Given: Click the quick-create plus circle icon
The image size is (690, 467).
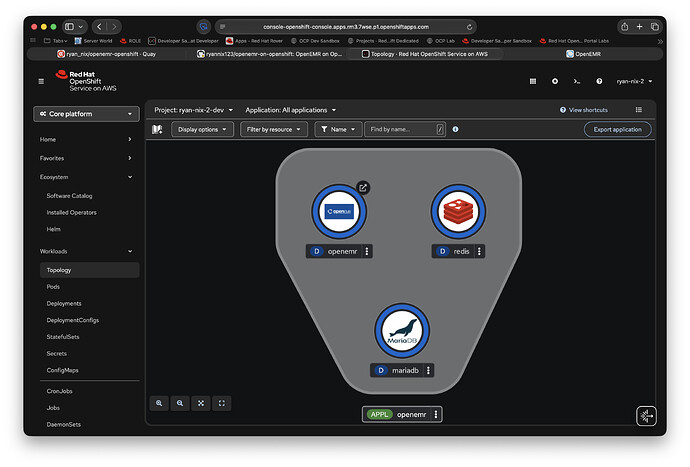Looking at the screenshot, I should [555, 81].
